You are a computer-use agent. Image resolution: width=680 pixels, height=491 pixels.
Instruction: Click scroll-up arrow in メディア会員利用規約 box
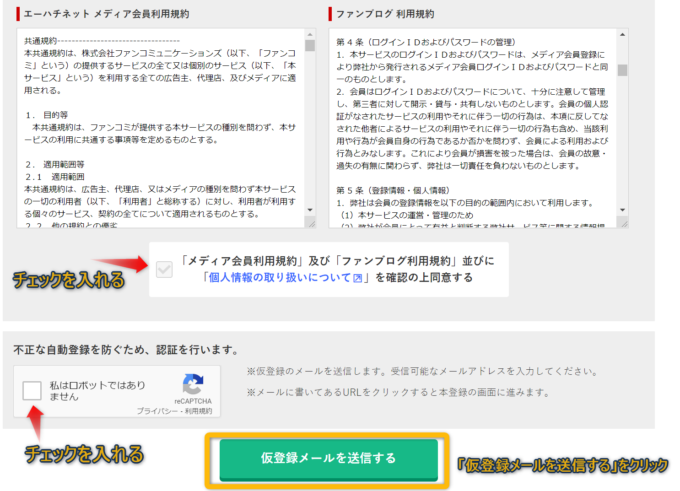pos(310,34)
